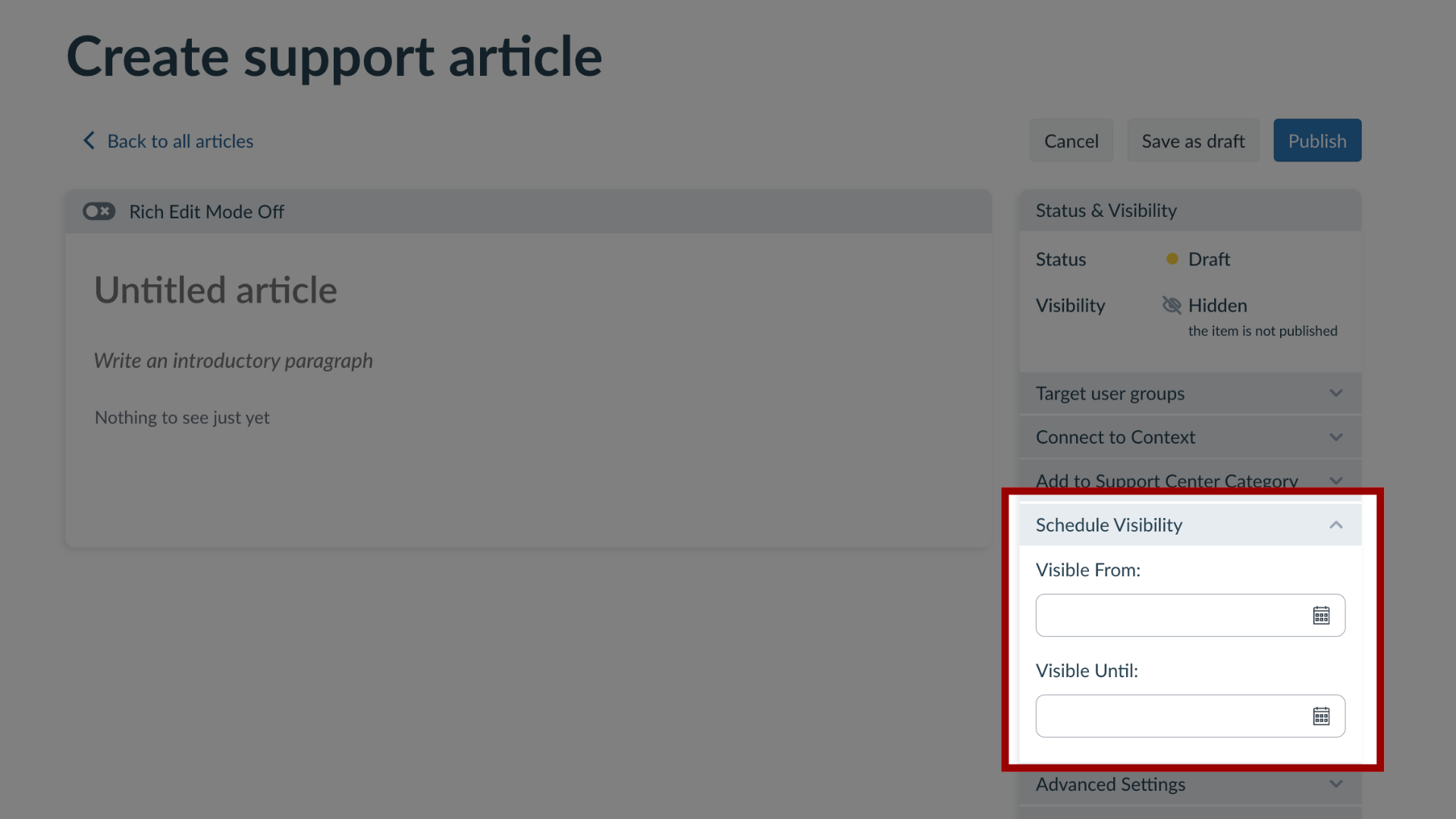Click the calendar icon for Visible Until
This screenshot has width=1456, height=819.
(x=1321, y=716)
